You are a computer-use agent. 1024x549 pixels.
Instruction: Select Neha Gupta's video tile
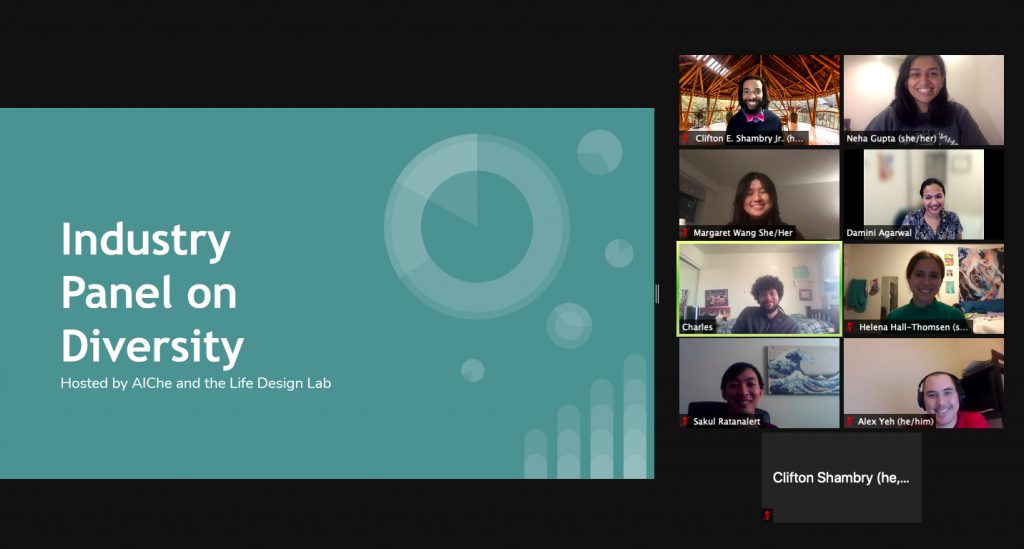coord(923,95)
